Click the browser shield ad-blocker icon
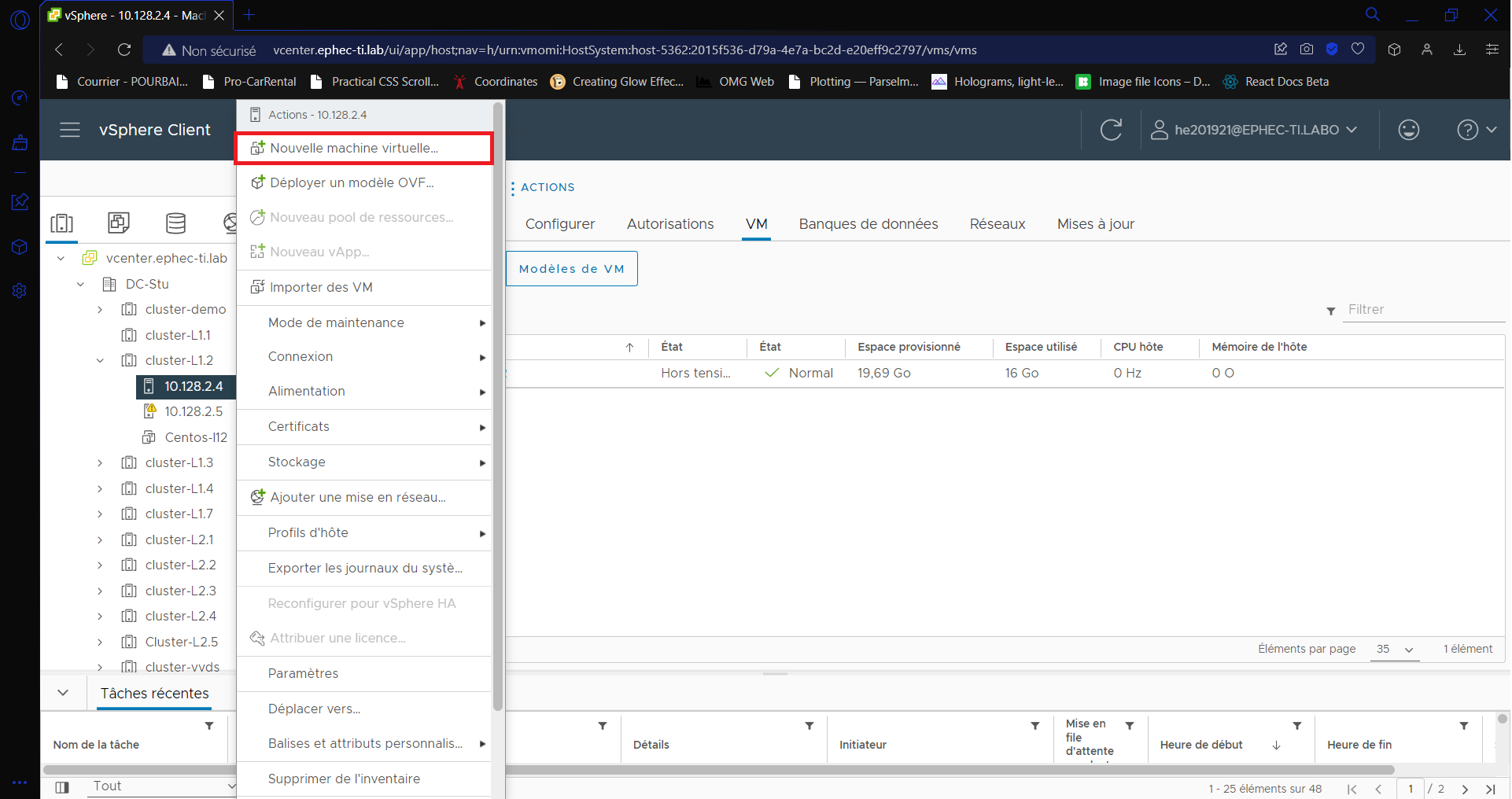Screen dimensions: 1512x799 (1332, 49)
